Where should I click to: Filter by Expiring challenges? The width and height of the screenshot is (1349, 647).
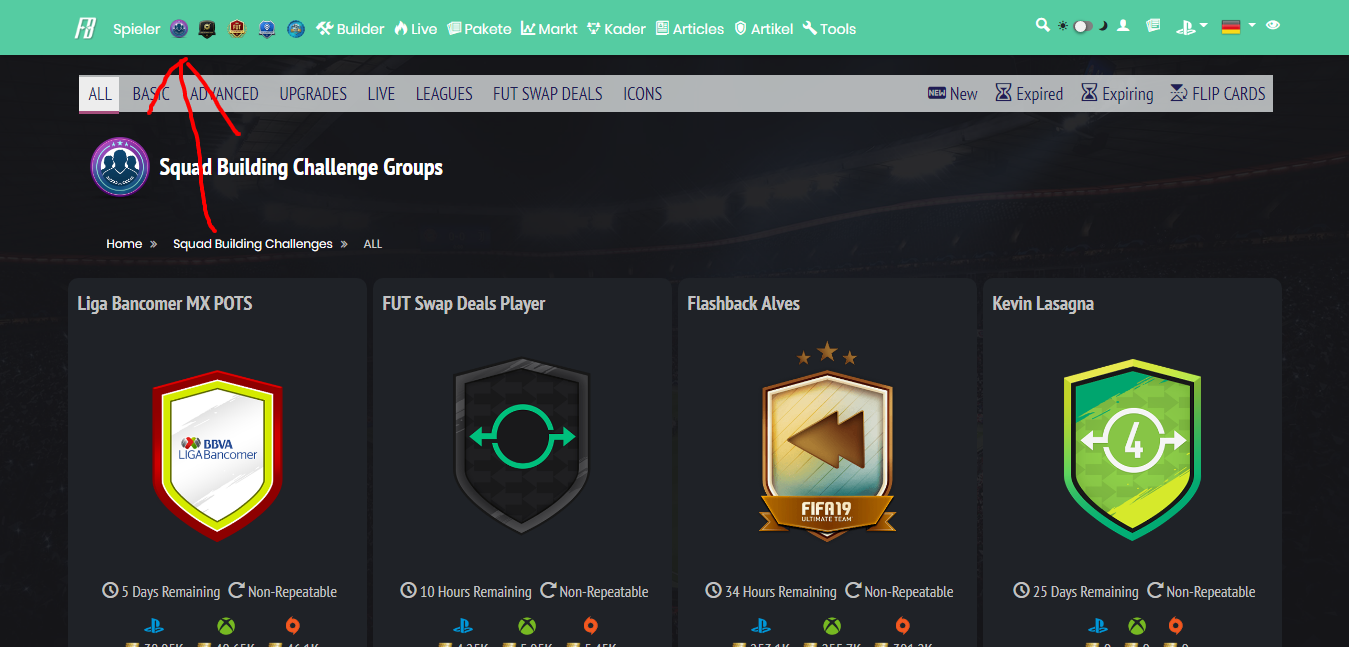(1117, 93)
